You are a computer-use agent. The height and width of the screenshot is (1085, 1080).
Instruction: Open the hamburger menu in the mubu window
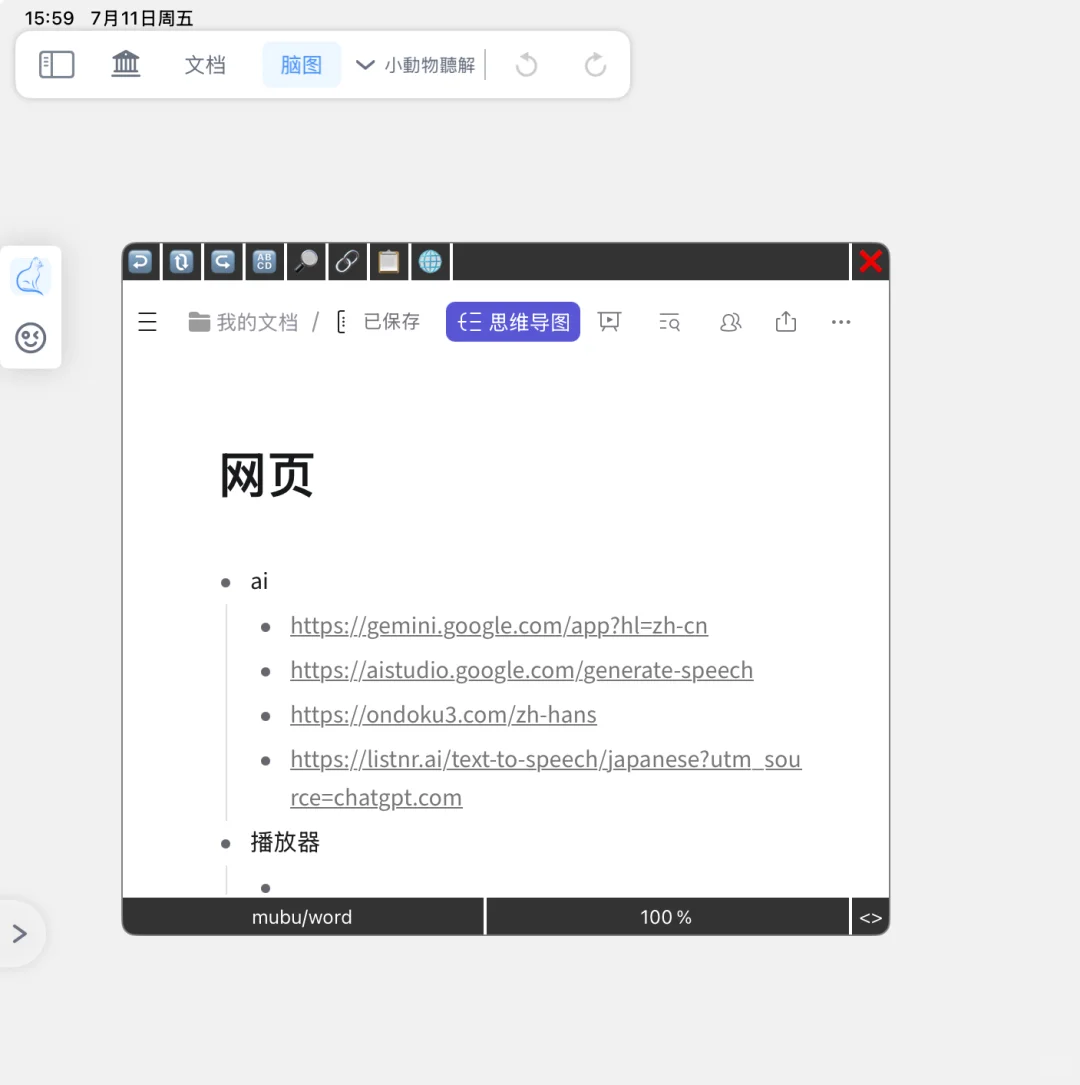[147, 321]
